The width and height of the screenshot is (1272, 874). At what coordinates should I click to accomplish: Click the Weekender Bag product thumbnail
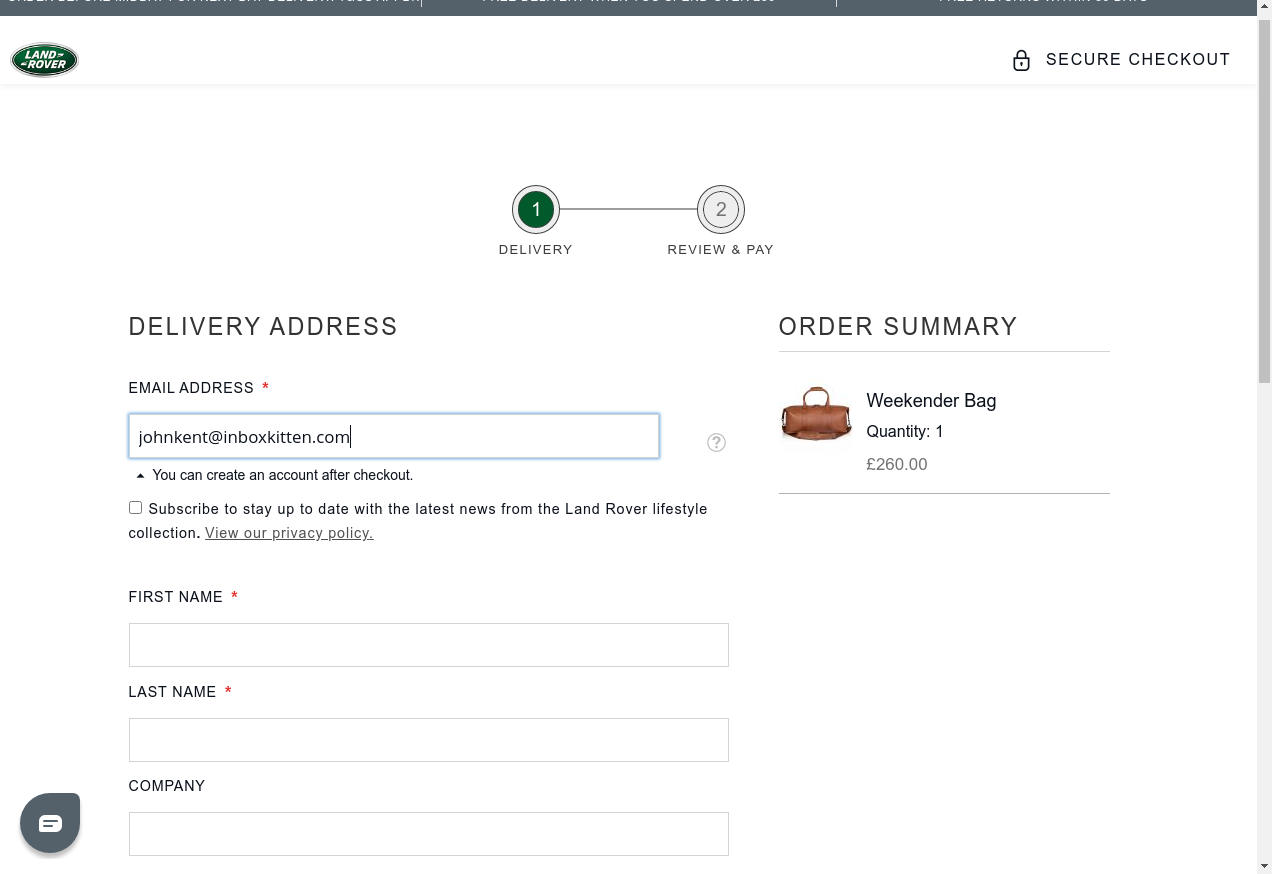pos(816,414)
